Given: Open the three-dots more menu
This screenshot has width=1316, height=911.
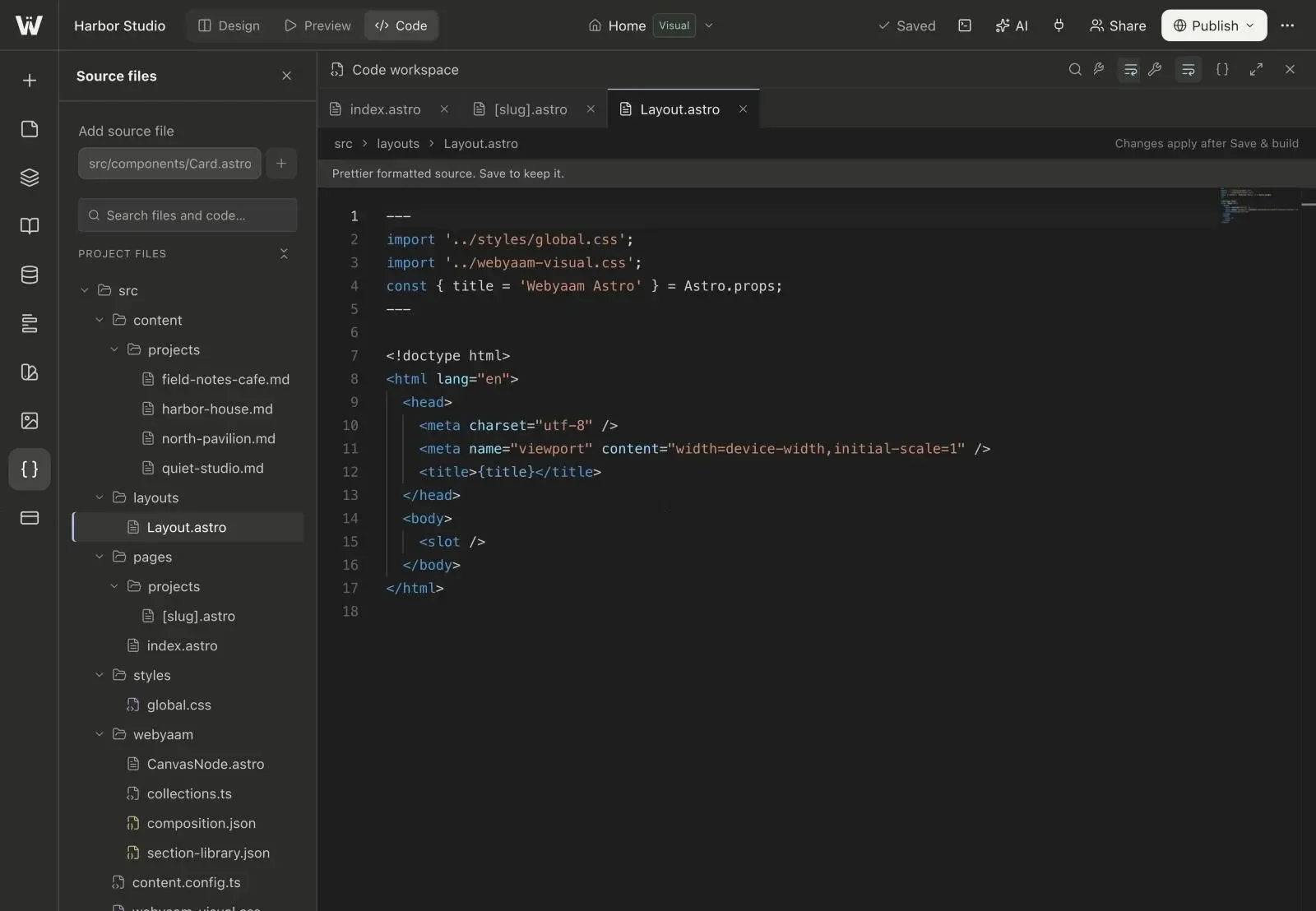Looking at the screenshot, I should coord(1287,25).
